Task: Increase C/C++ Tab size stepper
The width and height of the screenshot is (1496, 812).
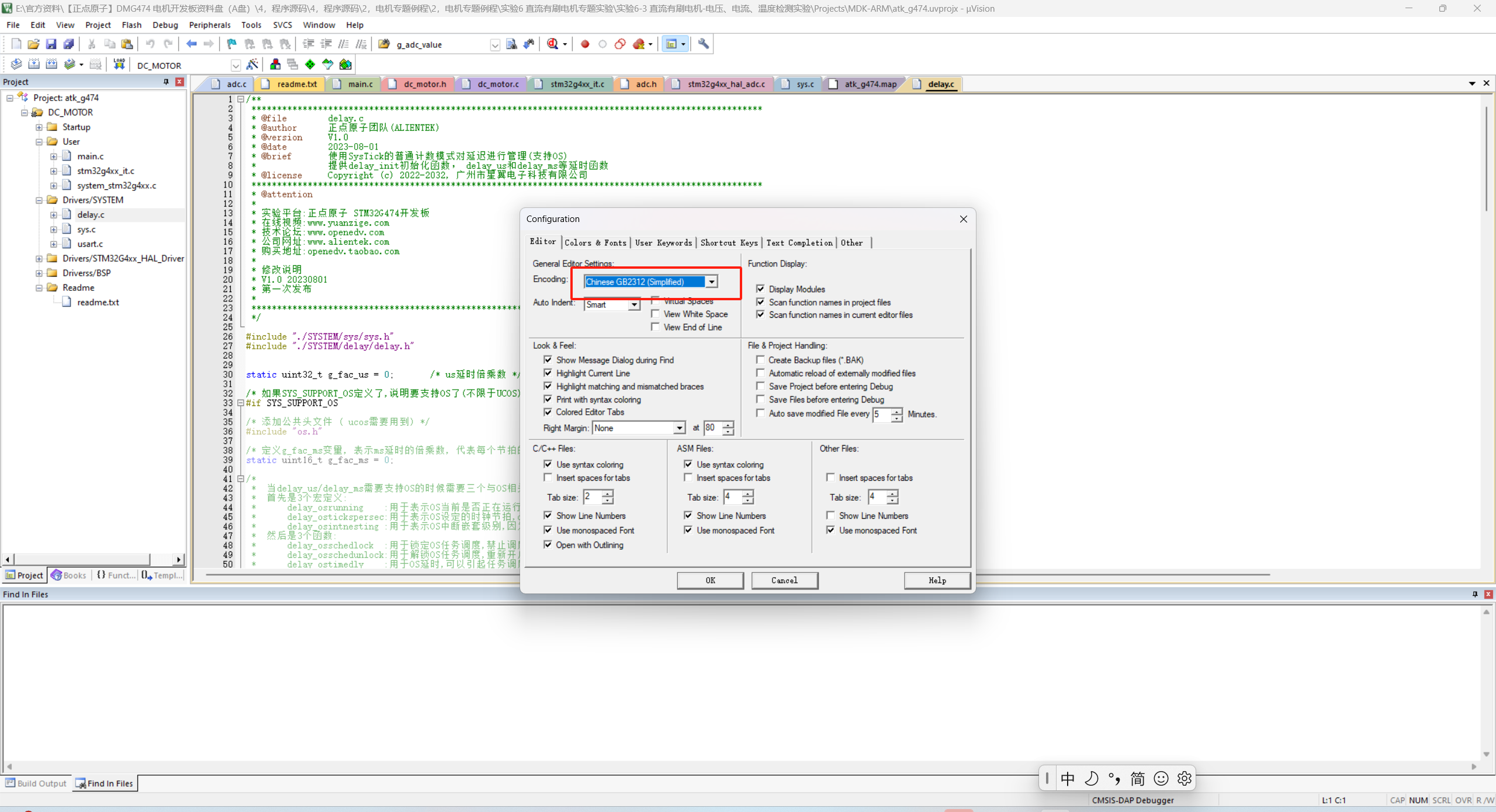Action: coord(608,494)
